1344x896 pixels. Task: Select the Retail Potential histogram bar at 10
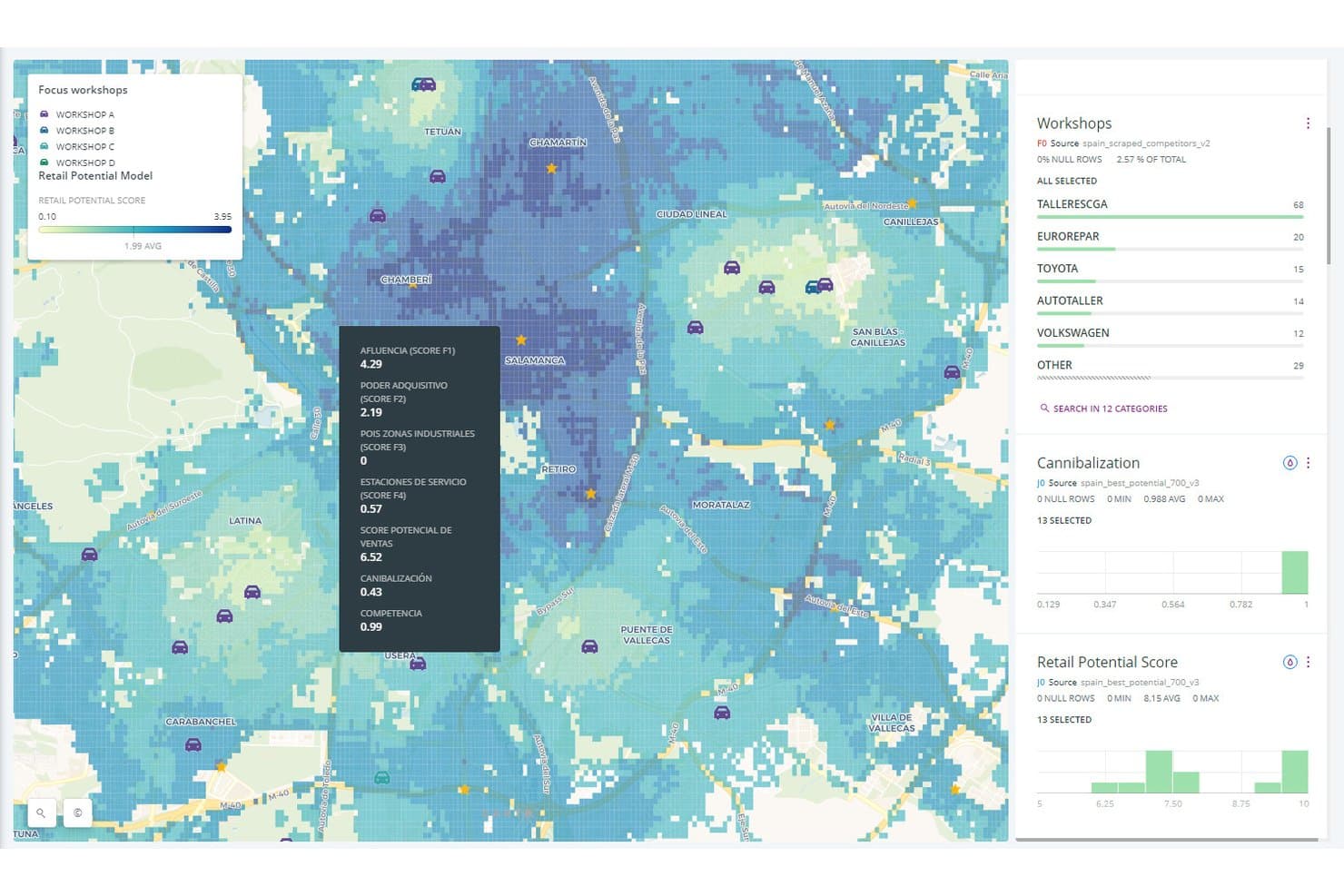click(1295, 773)
